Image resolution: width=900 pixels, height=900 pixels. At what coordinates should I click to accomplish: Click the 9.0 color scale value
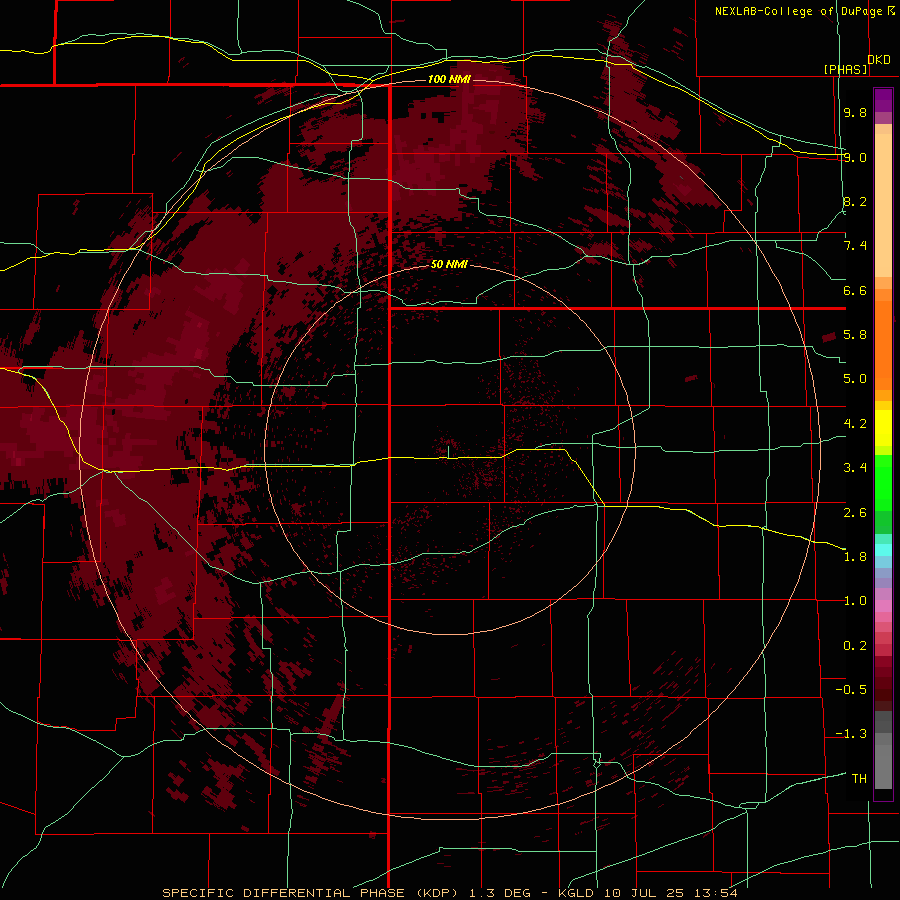pos(855,157)
